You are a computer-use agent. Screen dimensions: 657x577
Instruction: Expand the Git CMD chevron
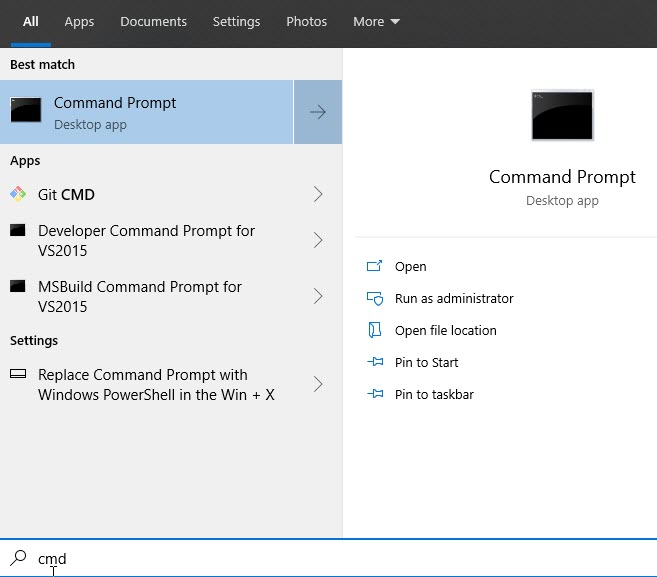[318, 194]
